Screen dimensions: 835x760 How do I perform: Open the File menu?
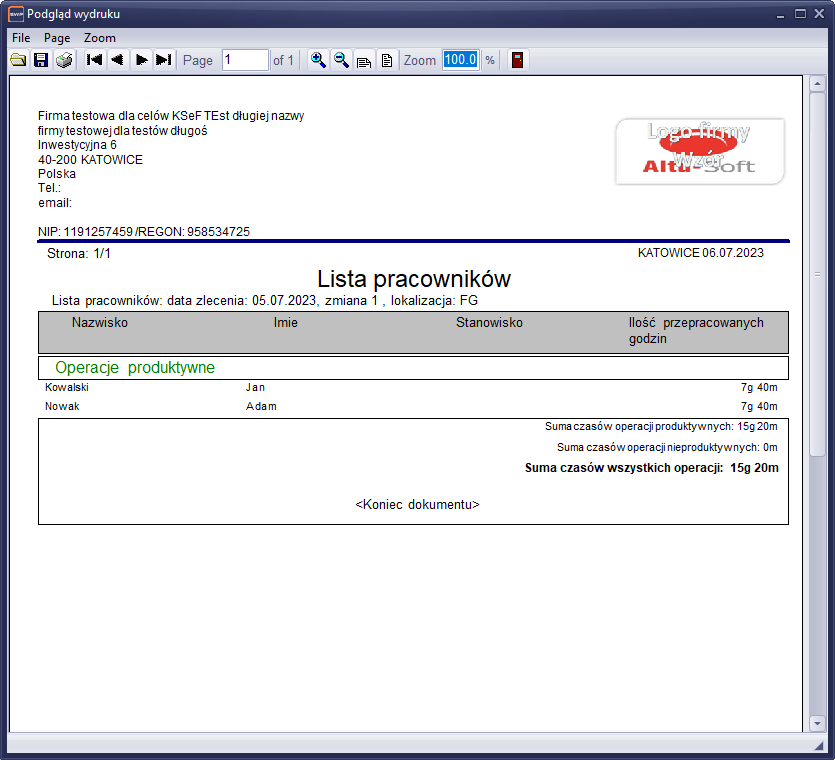click(x=21, y=37)
